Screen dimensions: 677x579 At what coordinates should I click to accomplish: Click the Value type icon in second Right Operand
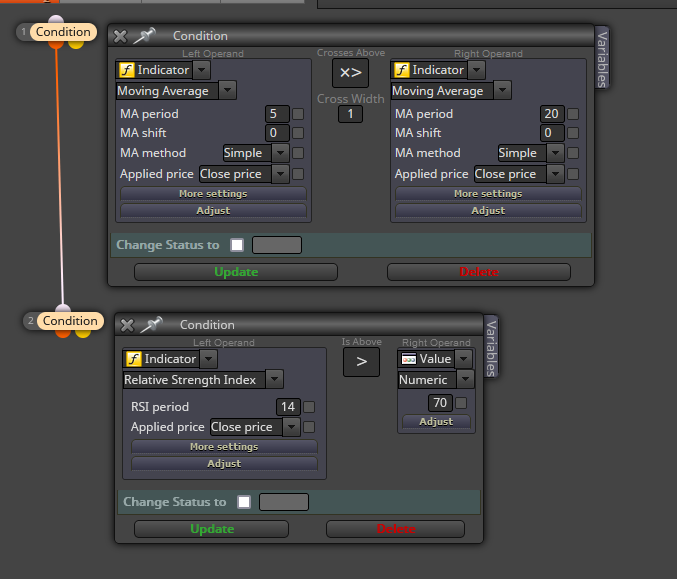coord(408,359)
